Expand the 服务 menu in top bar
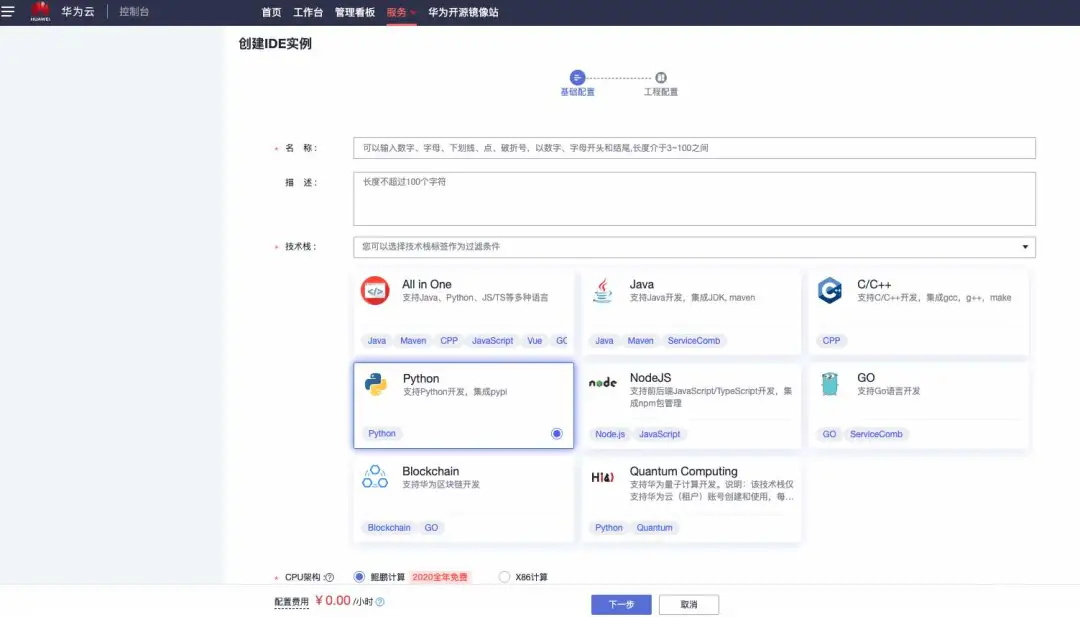The width and height of the screenshot is (1080, 617). (400, 12)
